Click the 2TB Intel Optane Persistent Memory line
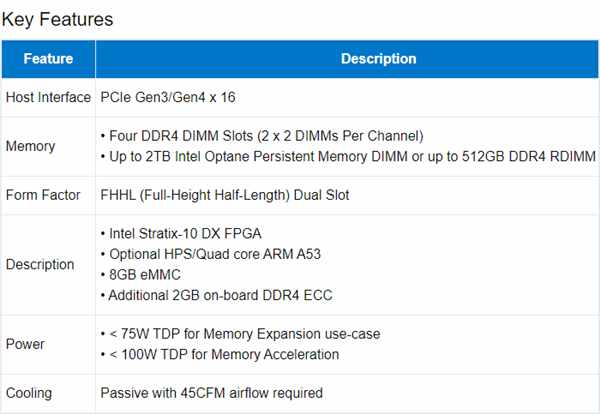 [x=348, y=156]
